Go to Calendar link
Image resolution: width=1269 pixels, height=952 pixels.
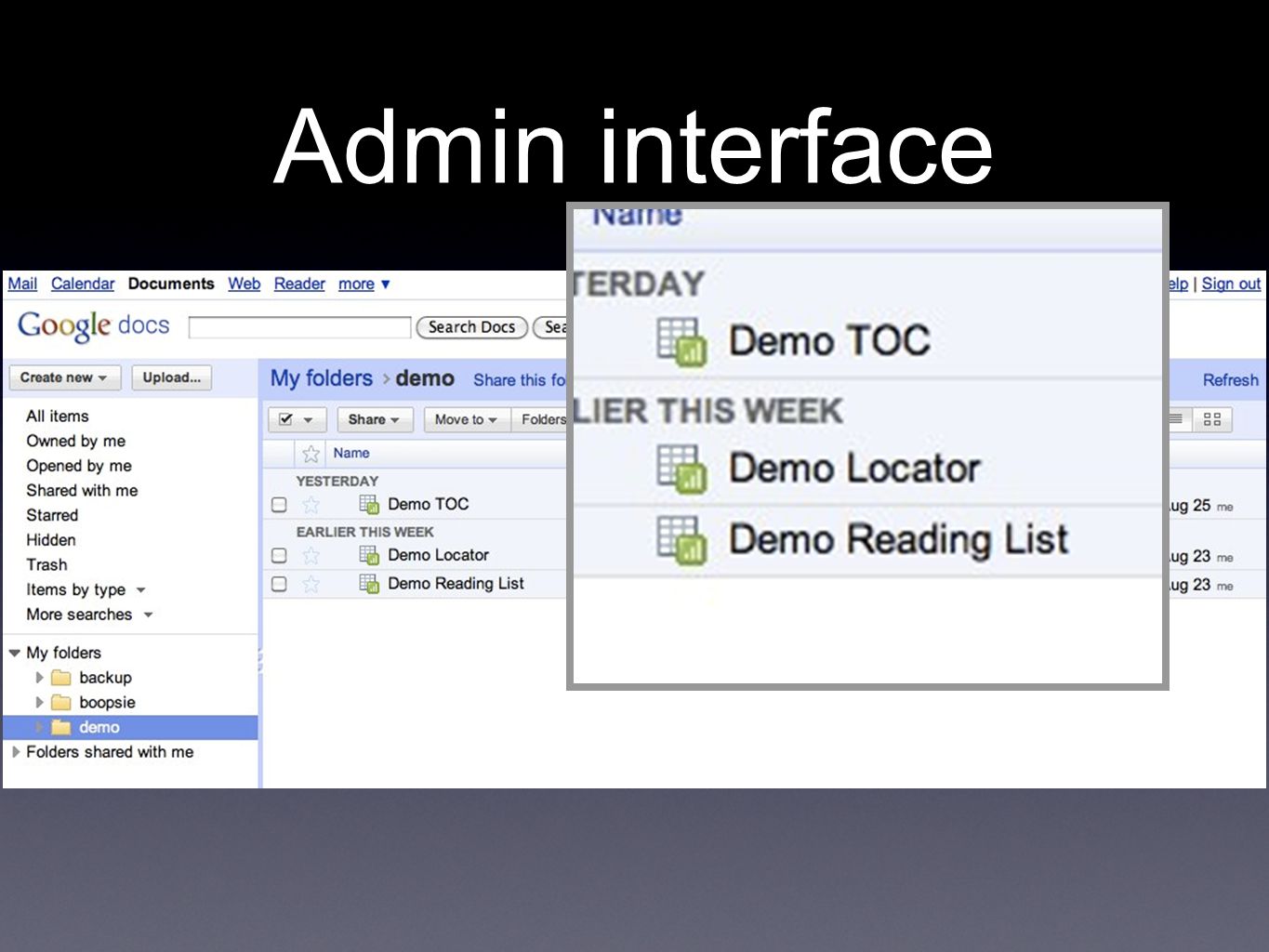click(83, 284)
